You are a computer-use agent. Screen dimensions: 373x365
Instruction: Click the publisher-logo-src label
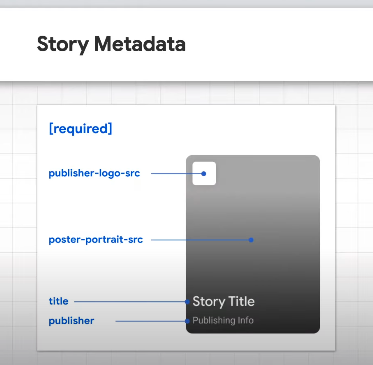click(x=94, y=173)
